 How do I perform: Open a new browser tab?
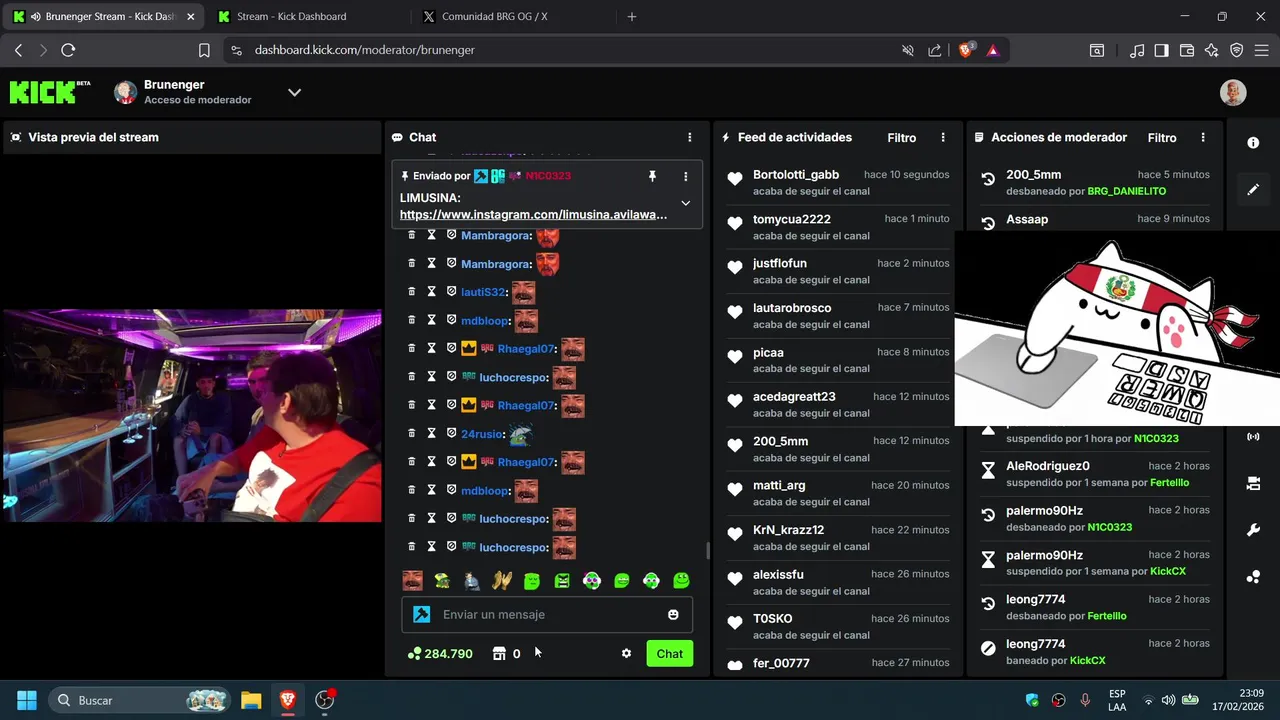point(631,17)
